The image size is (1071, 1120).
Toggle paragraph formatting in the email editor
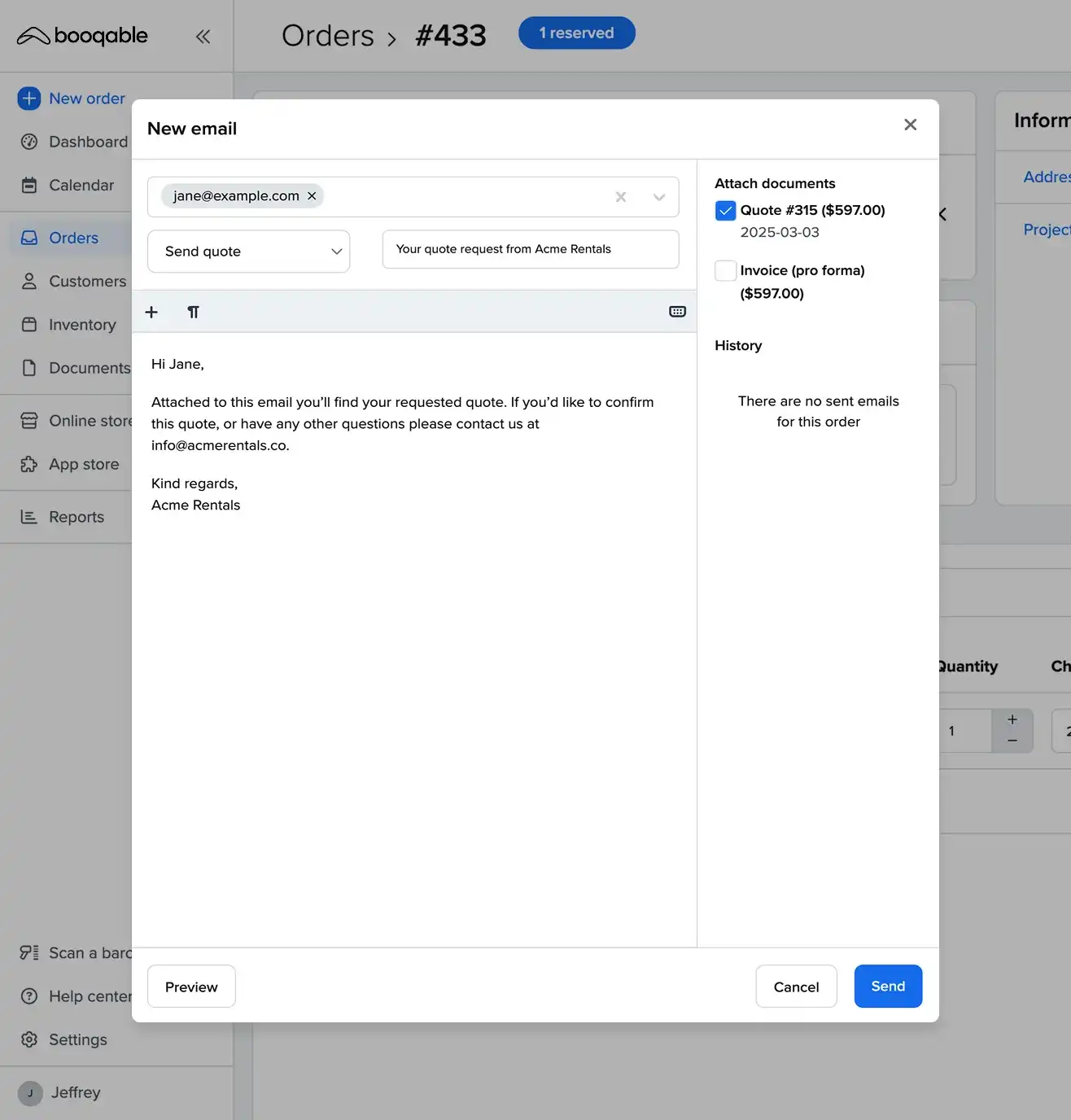[x=193, y=312]
